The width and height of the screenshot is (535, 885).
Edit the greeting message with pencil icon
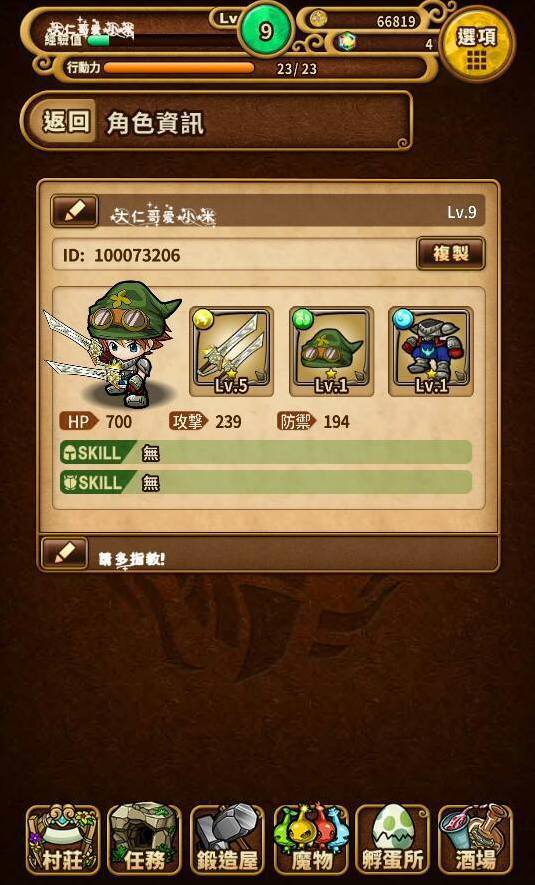point(65,553)
